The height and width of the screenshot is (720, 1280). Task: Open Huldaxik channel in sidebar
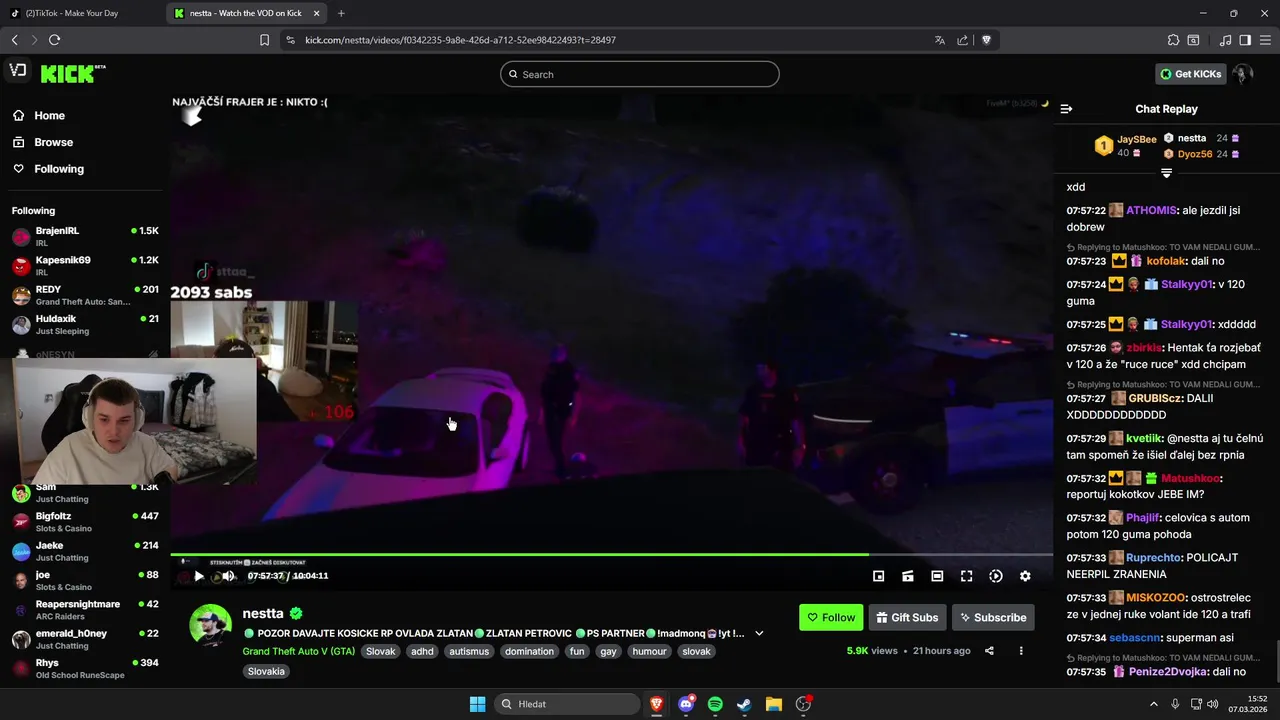[x=85, y=324]
